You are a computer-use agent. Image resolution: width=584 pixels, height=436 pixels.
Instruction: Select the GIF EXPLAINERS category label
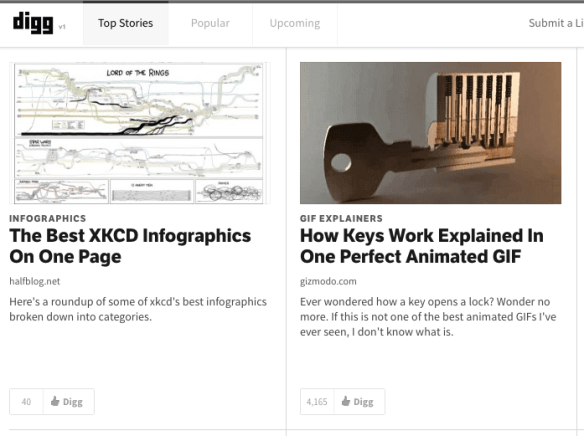(x=341, y=218)
